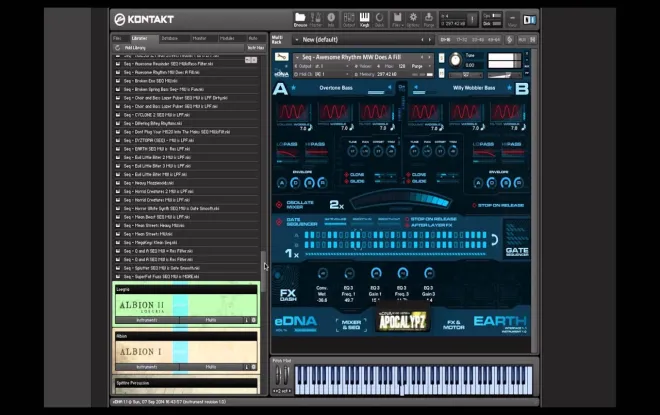Open the Albion I library settings gear

(x=254, y=367)
